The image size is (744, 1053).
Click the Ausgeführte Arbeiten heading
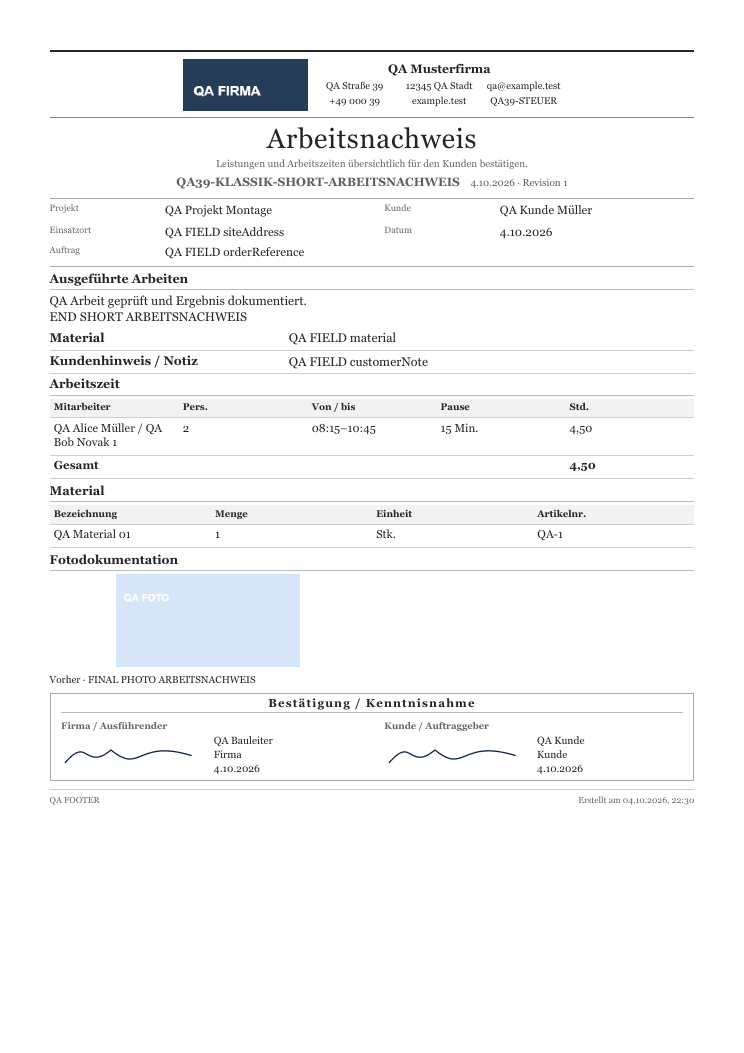pos(119,279)
